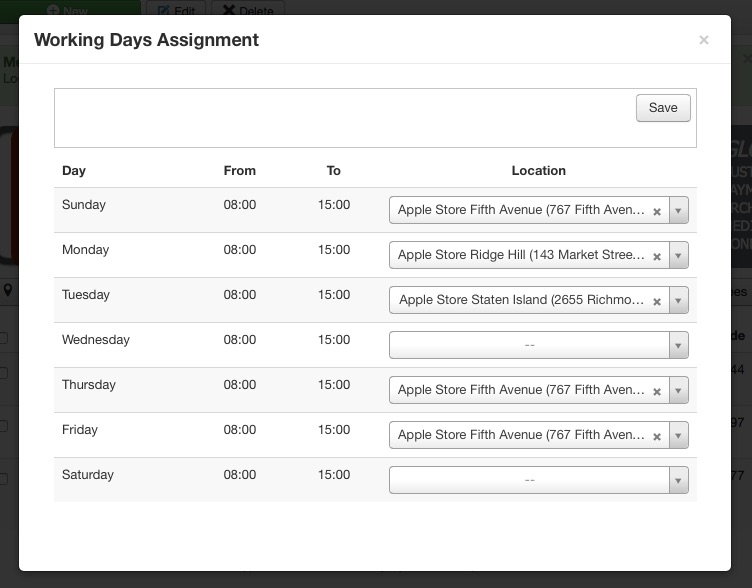The height and width of the screenshot is (588, 752).
Task: Select the Saturday From time 08:00
Action: tap(240, 475)
